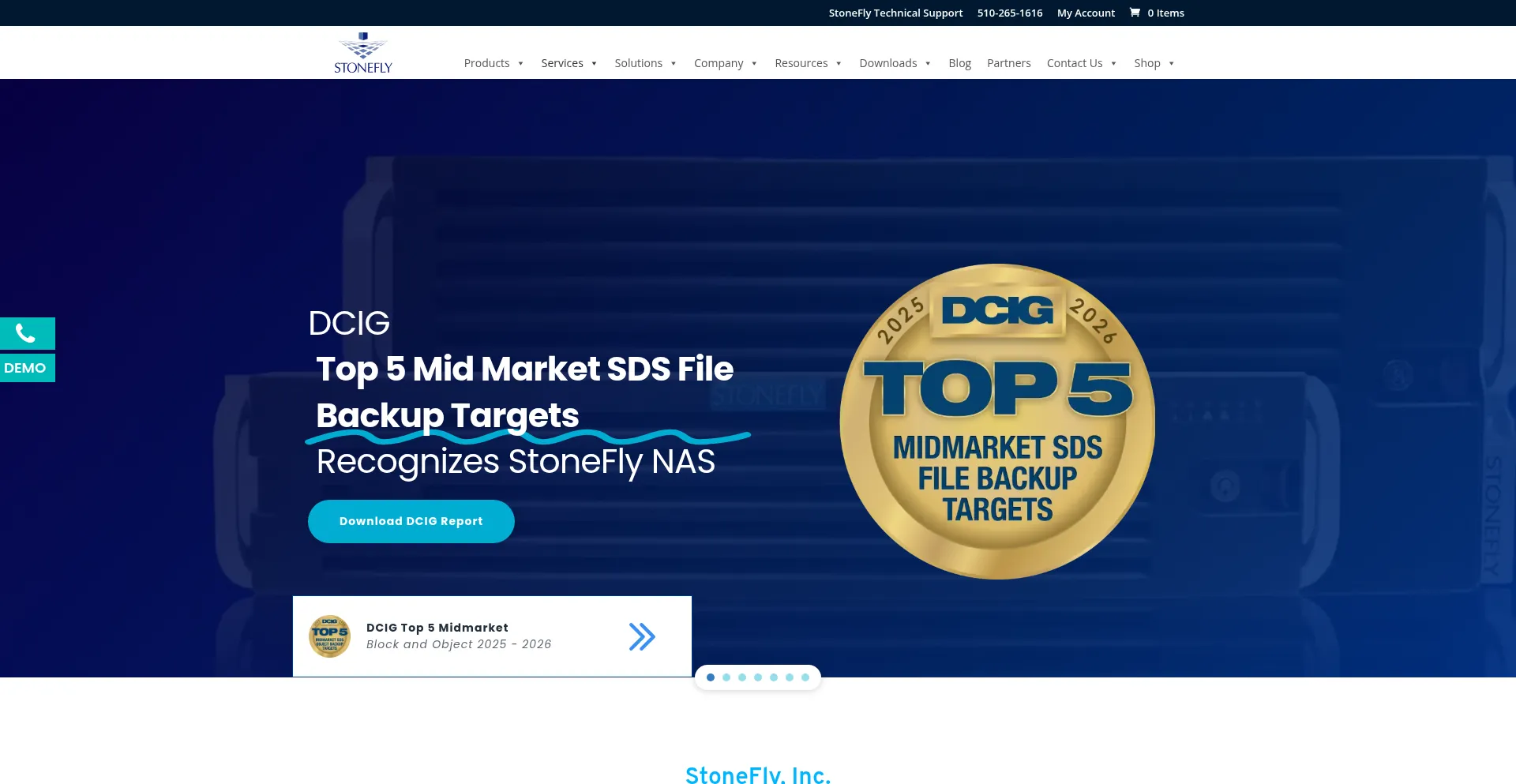Open the Resources menu
1516x784 pixels.
[801, 63]
